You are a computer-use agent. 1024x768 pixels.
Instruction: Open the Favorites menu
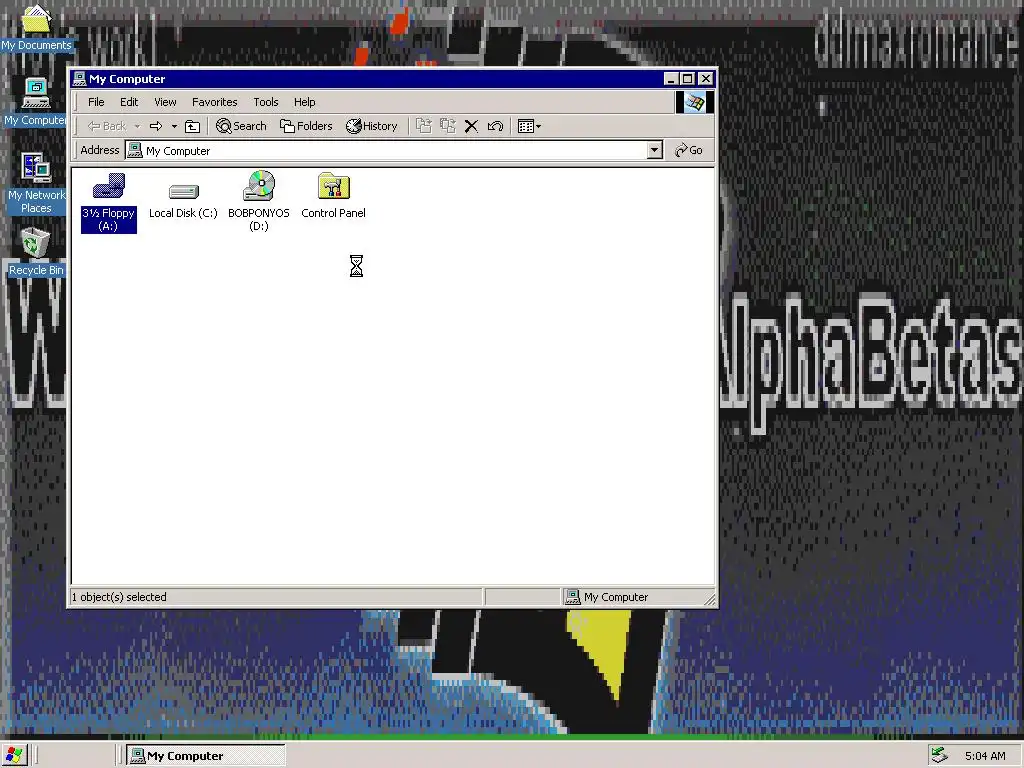[214, 102]
